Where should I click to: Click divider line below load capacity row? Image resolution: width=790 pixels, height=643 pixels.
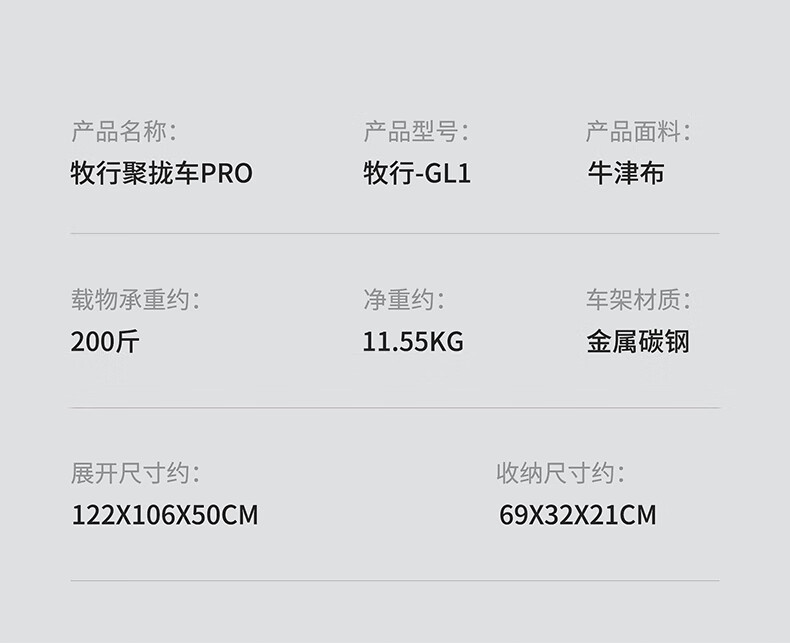395,408
